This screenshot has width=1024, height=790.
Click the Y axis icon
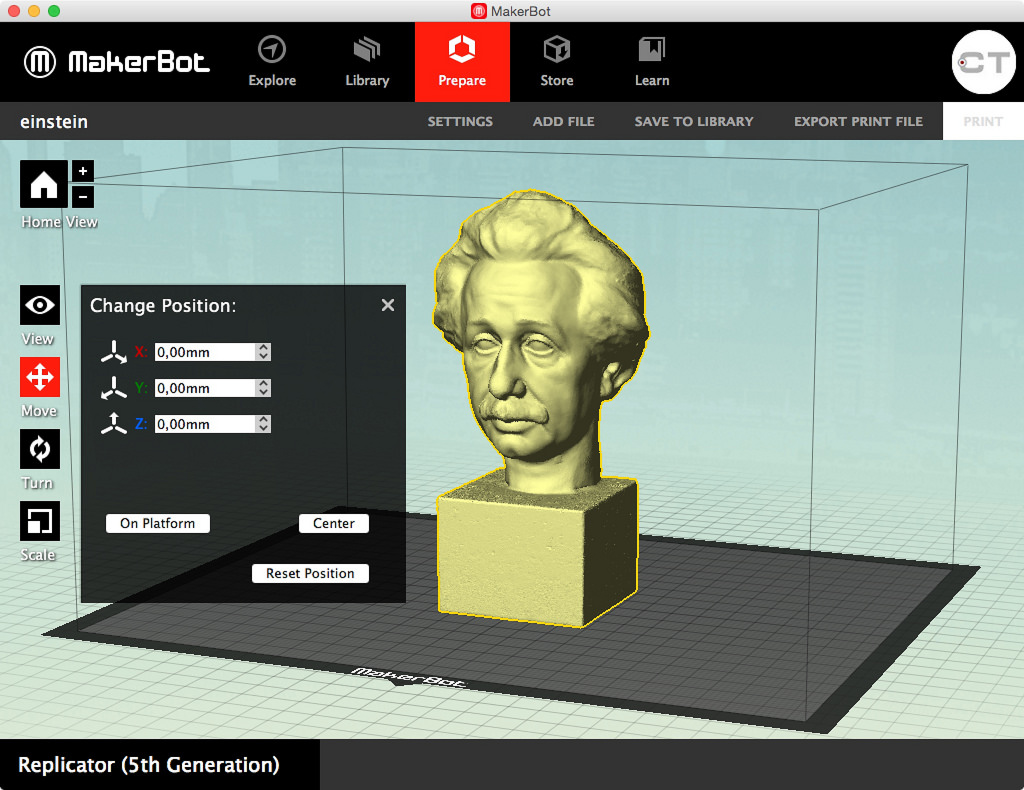[114, 388]
